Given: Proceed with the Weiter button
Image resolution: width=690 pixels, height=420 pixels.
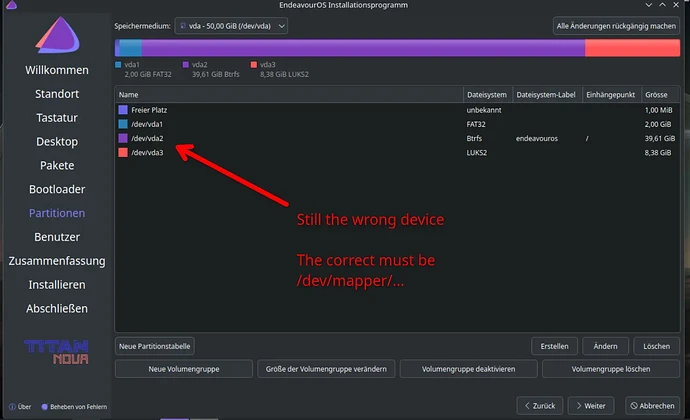Looking at the screenshot, I should coord(591,406).
